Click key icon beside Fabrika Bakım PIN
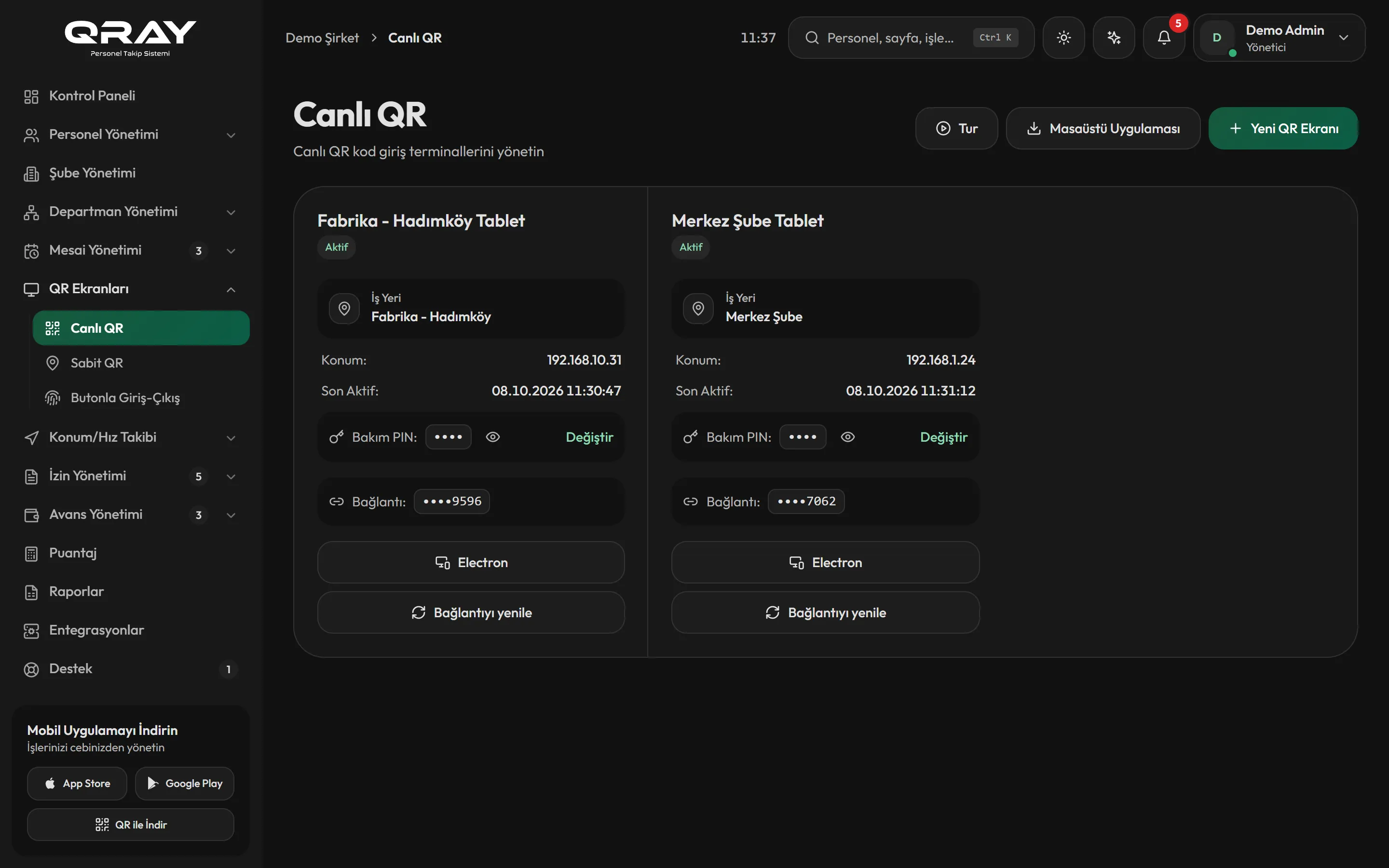Screen dimensions: 1389x868 pos(336,437)
